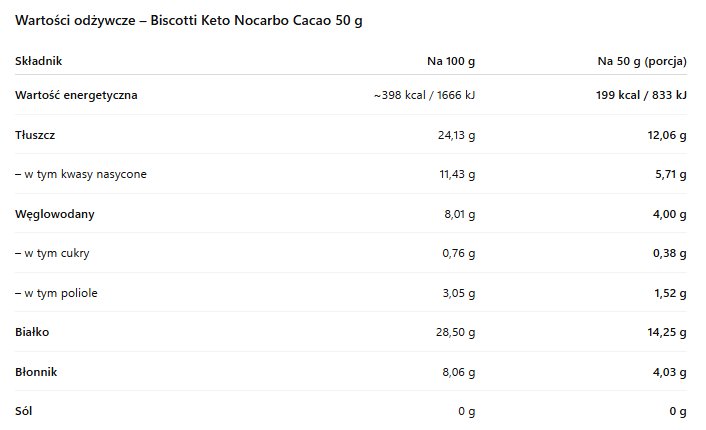Click the 'Białko' row label
Image resolution: width=706 pixels, height=430 pixels.
(x=33, y=332)
